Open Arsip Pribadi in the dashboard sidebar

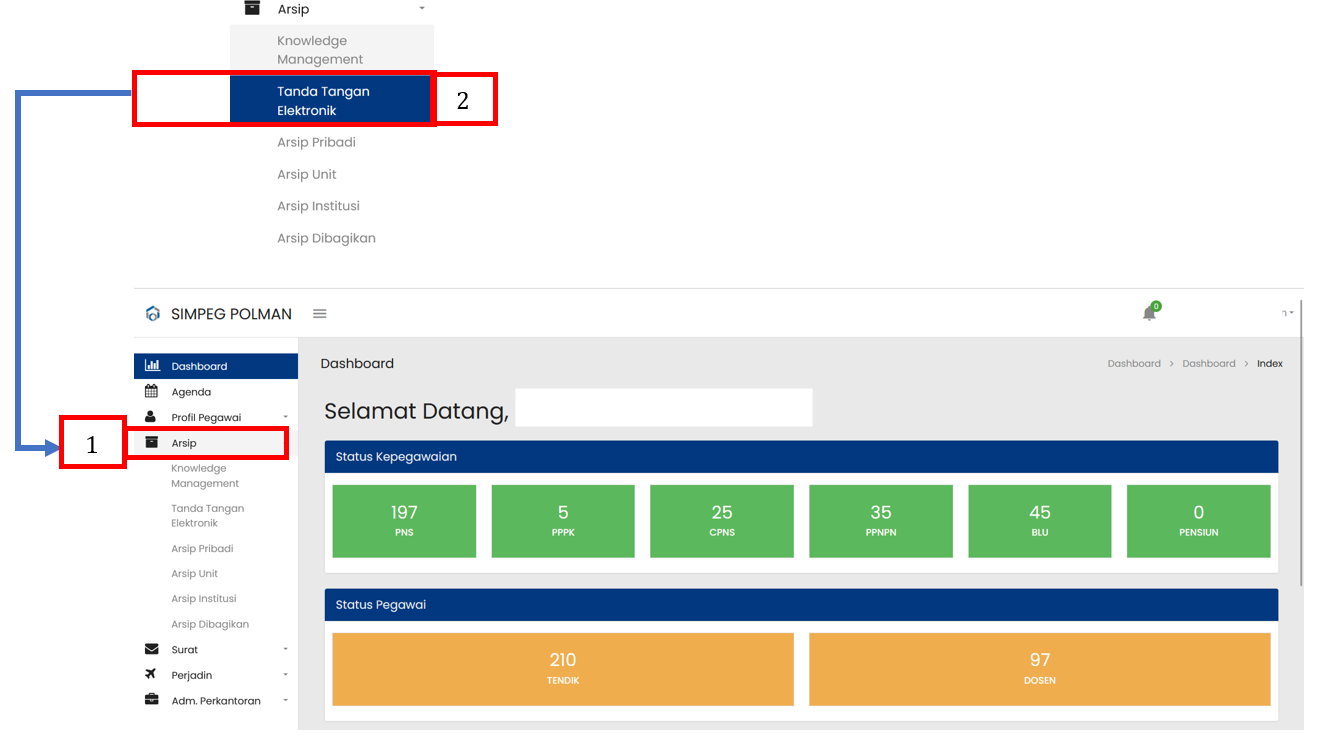point(202,549)
